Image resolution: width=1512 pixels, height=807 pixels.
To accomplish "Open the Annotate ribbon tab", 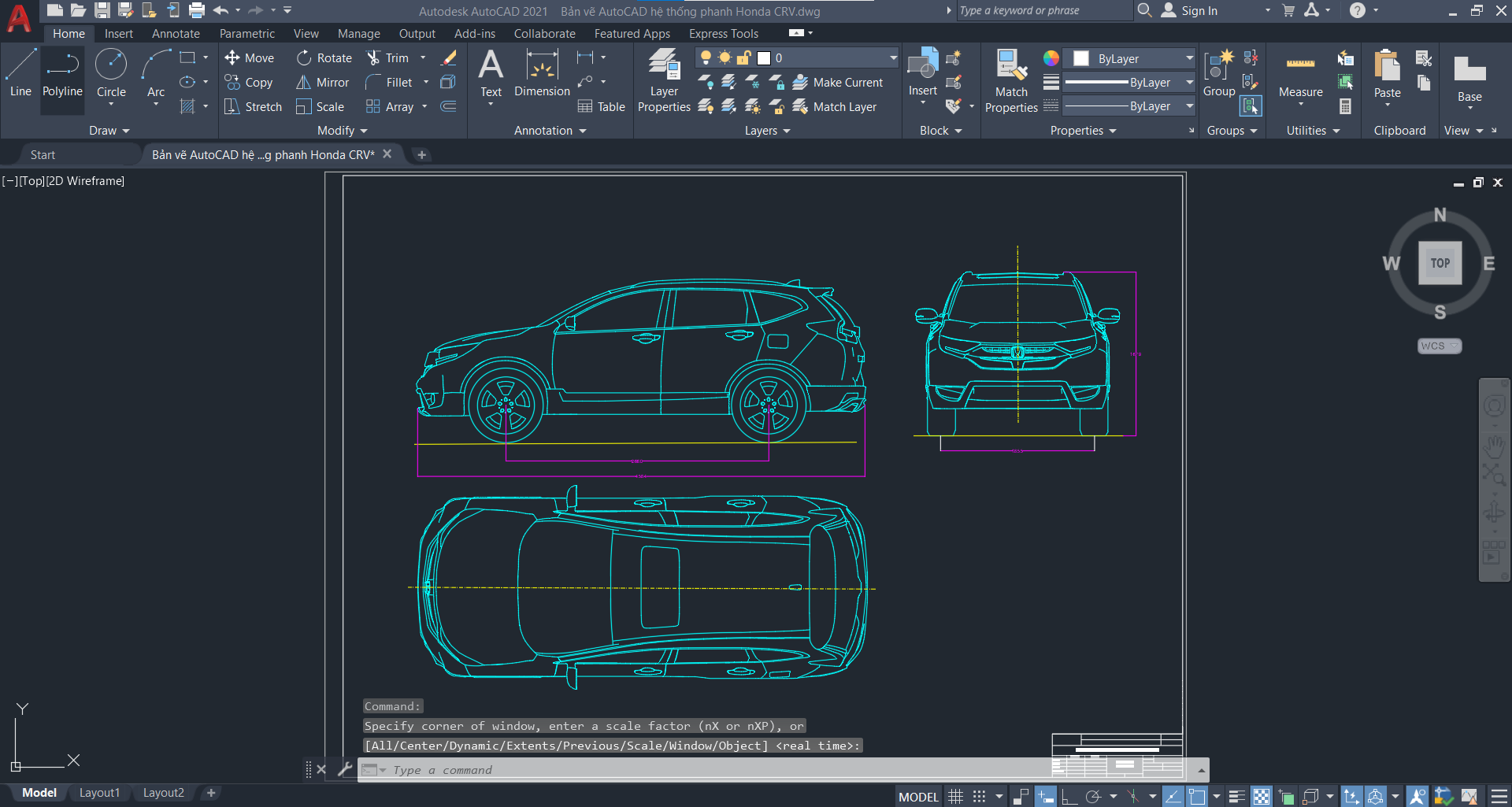I will [x=176, y=34].
